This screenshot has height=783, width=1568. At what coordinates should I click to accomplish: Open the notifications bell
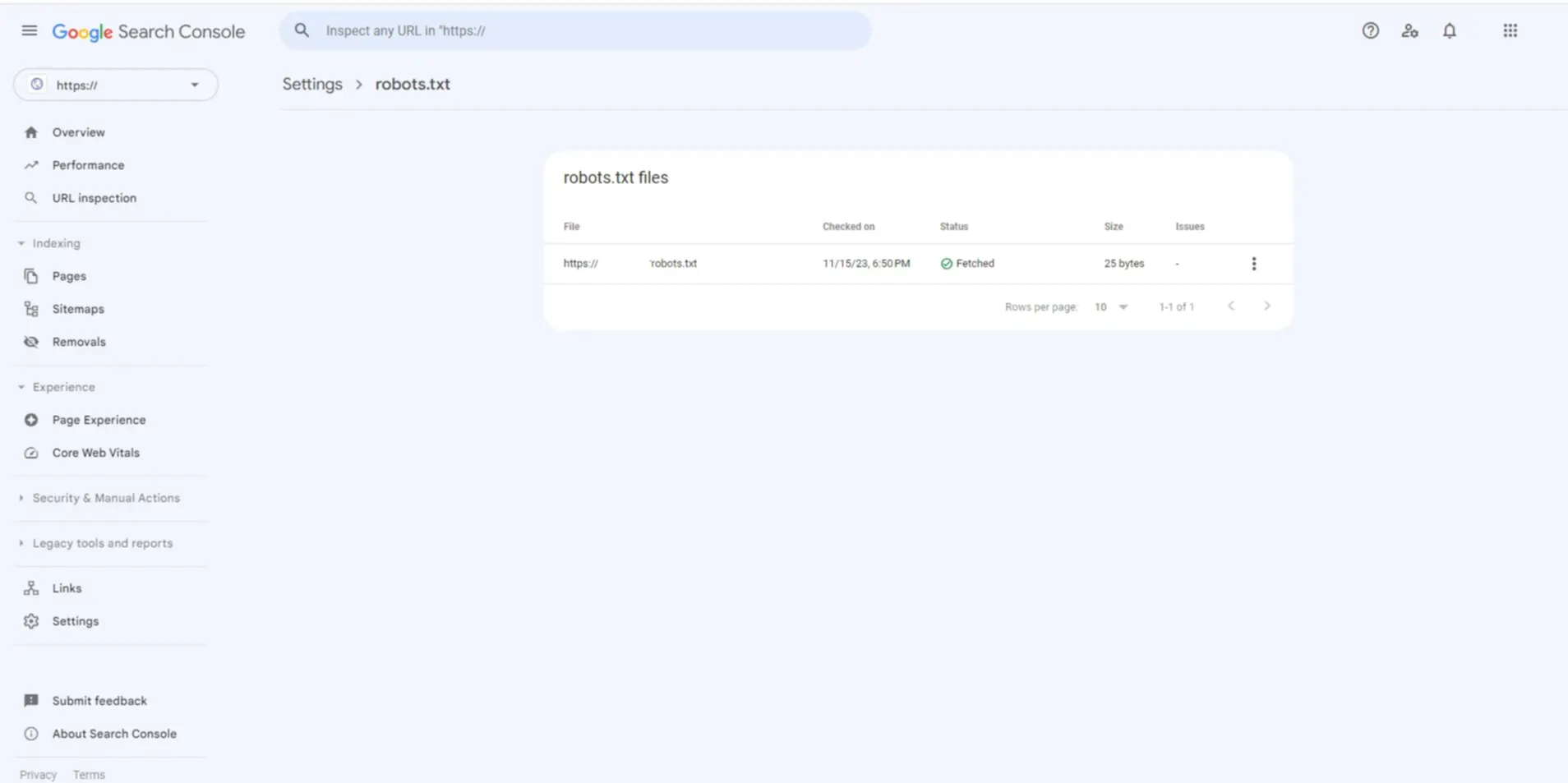(1449, 31)
